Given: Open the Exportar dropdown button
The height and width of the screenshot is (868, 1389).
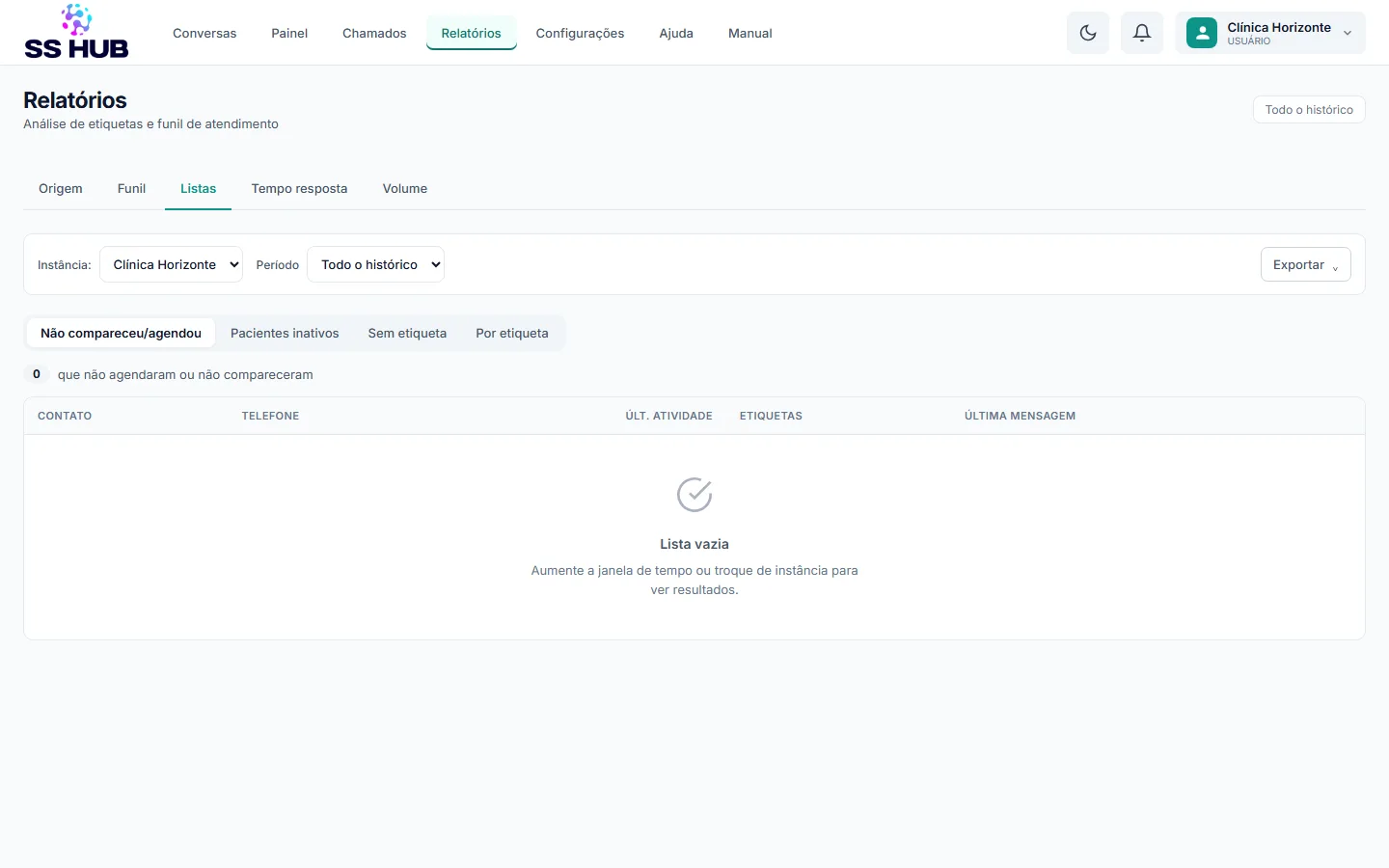Looking at the screenshot, I should (1306, 264).
